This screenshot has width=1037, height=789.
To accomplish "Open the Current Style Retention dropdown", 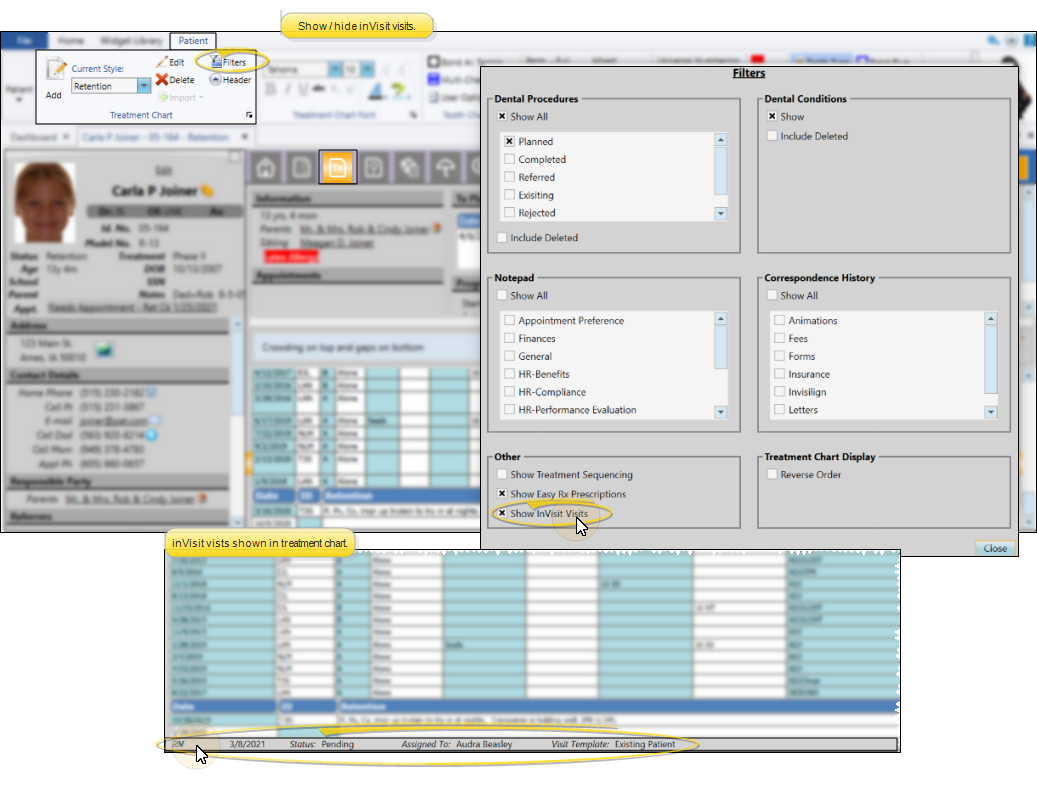I will tap(143, 87).
